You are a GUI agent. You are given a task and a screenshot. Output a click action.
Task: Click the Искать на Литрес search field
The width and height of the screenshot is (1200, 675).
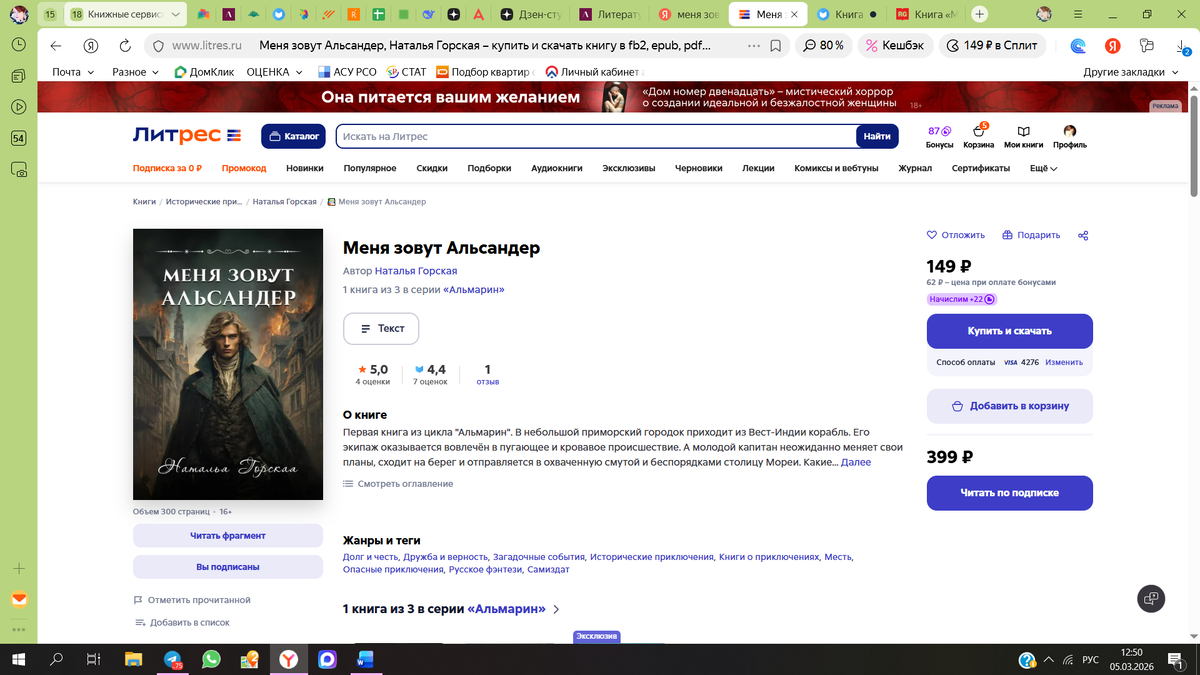600,134
